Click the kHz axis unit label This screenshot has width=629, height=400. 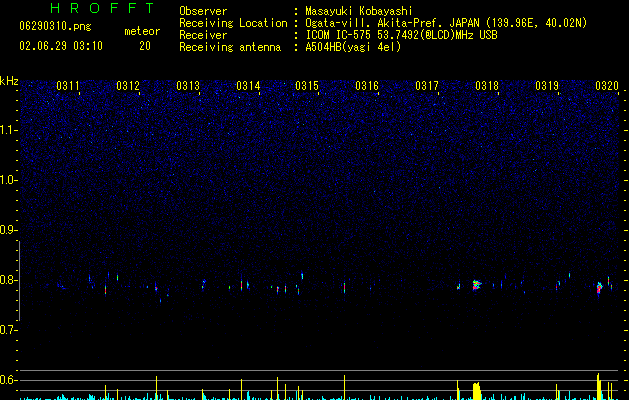point(9,81)
